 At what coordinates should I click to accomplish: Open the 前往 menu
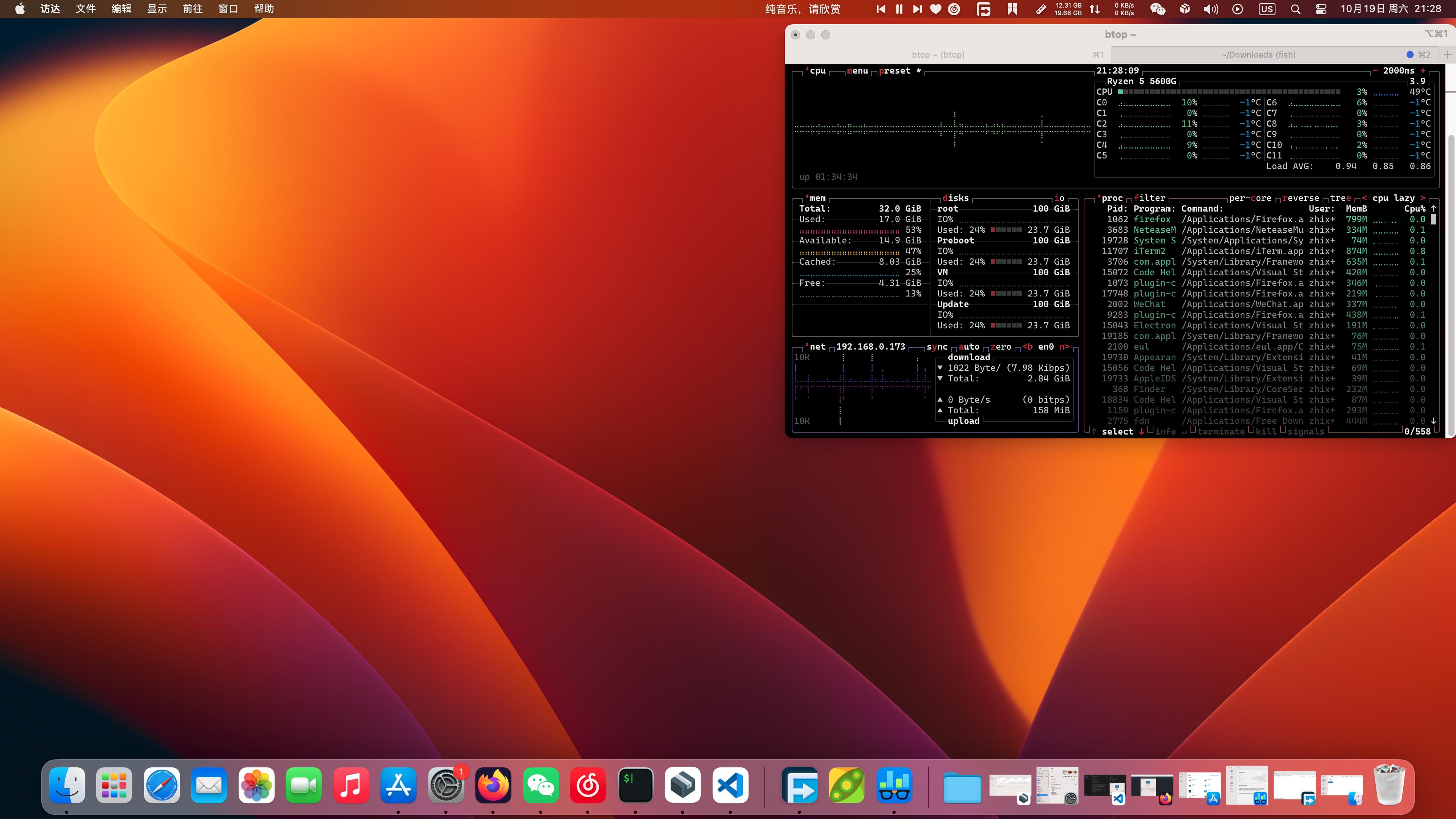click(x=192, y=9)
